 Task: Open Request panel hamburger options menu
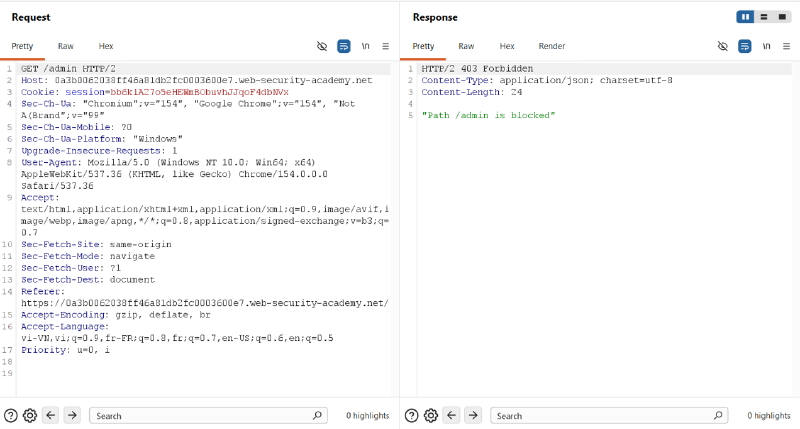[386, 46]
